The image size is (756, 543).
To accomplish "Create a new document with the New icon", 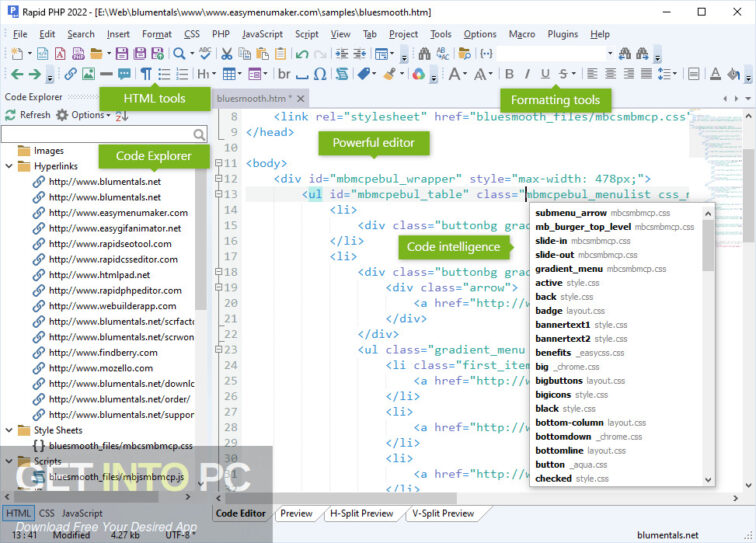I will (17, 54).
